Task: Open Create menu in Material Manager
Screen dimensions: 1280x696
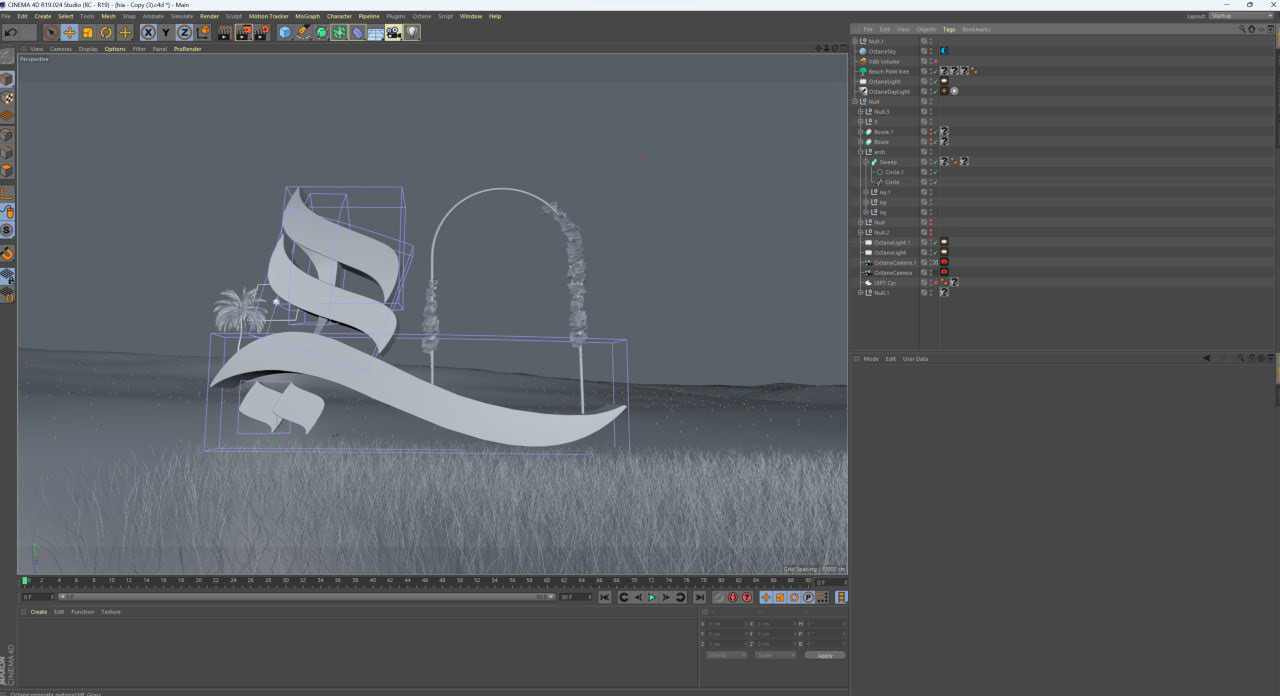Action: (38, 612)
